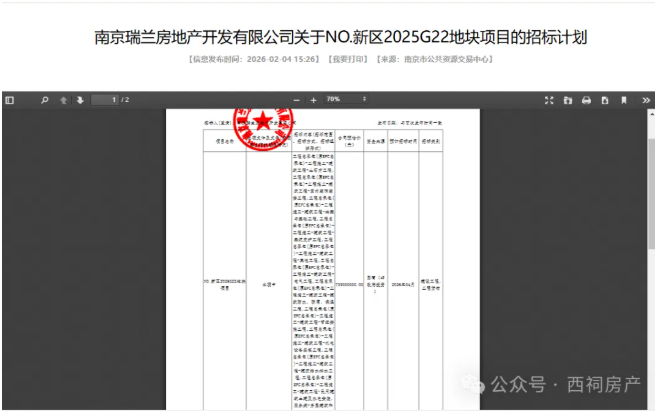Go to previous page arrow
Viewport: 655px width, 411px height.
[x=63, y=100]
